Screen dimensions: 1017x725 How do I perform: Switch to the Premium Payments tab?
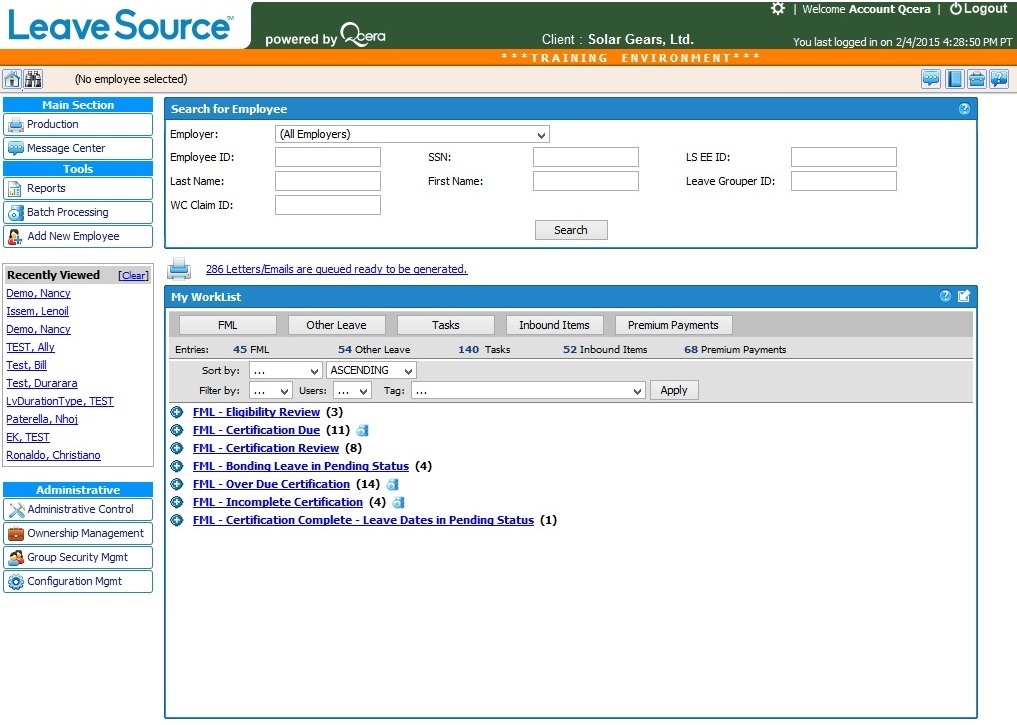coord(673,325)
